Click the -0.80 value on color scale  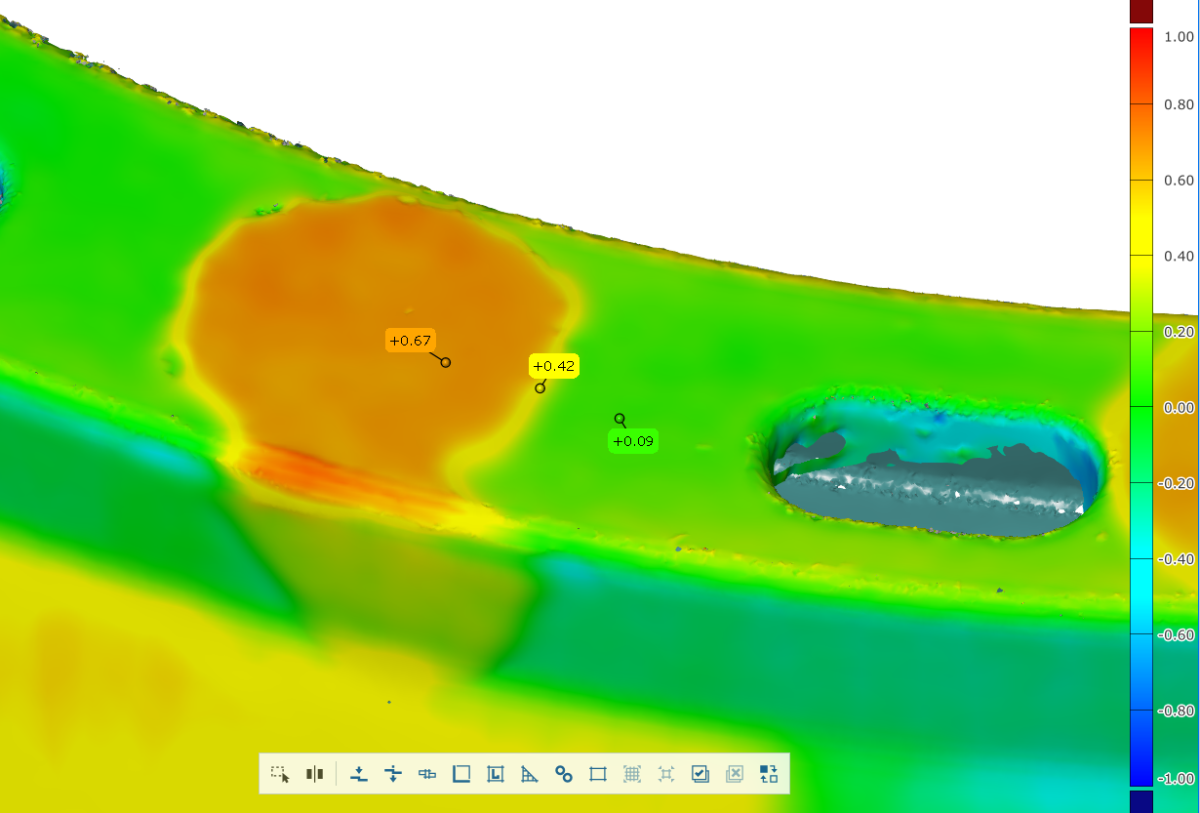click(x=1177, y=711)
